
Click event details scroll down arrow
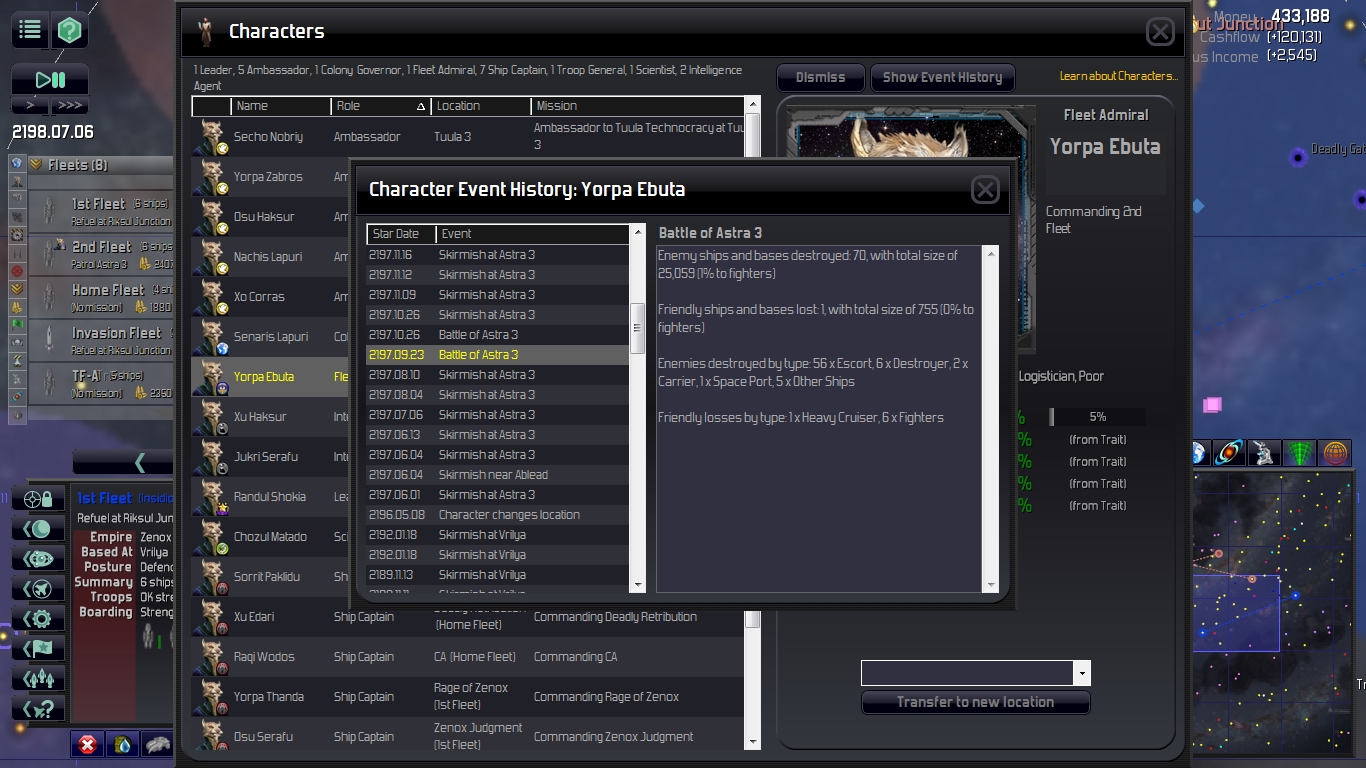(991, 585)
